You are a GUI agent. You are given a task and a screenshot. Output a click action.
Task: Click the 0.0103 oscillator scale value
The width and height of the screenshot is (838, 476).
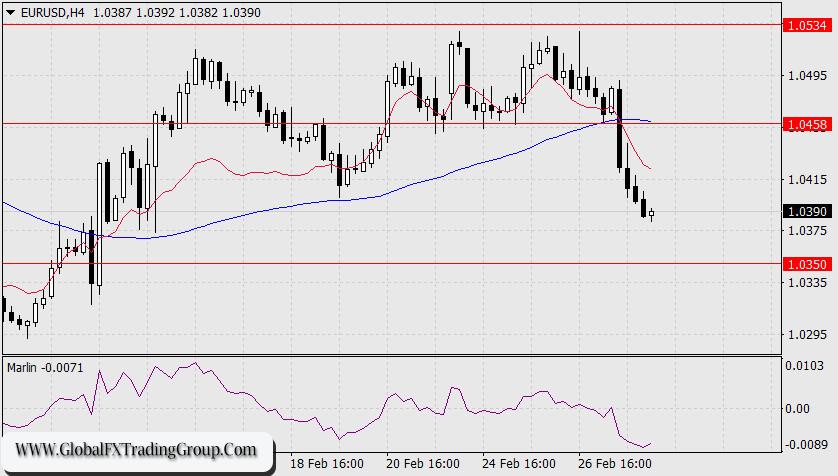(804, 366)
